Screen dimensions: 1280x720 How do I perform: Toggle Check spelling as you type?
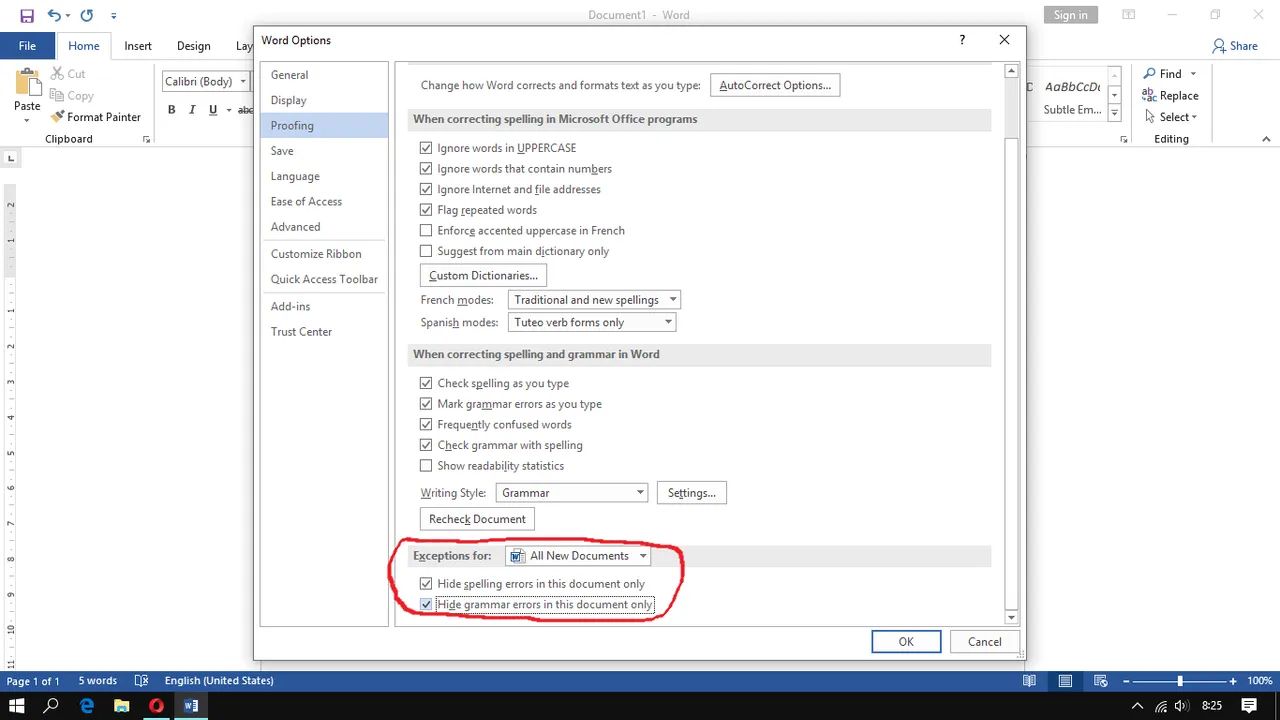pyautogui.click(x=426, y=383)
